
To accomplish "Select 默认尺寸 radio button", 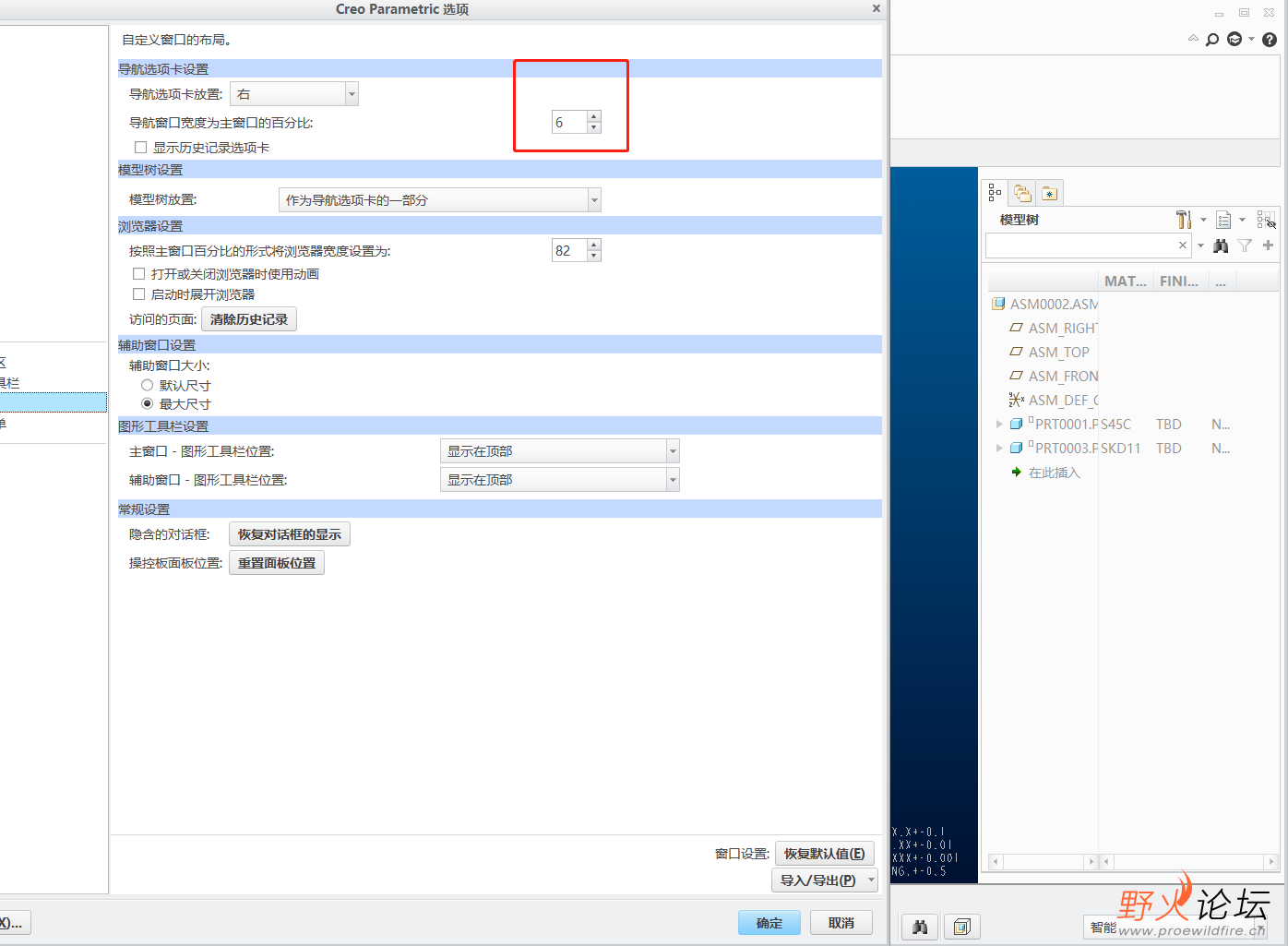I will pos(147,385).
